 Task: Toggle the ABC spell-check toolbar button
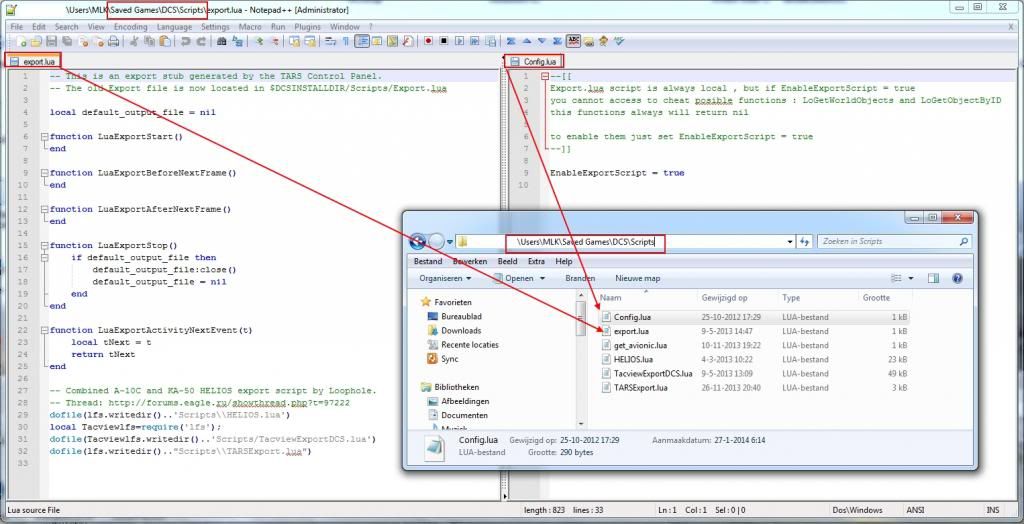pos(573,41)
